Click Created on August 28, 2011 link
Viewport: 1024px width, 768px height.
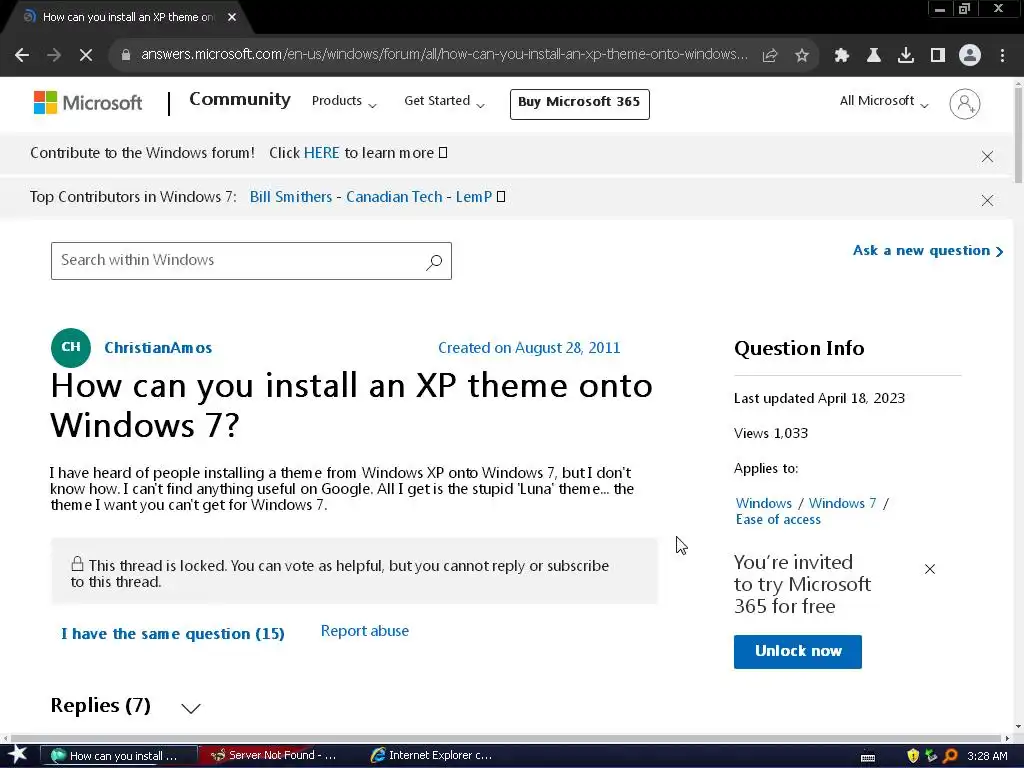point(529,347)
